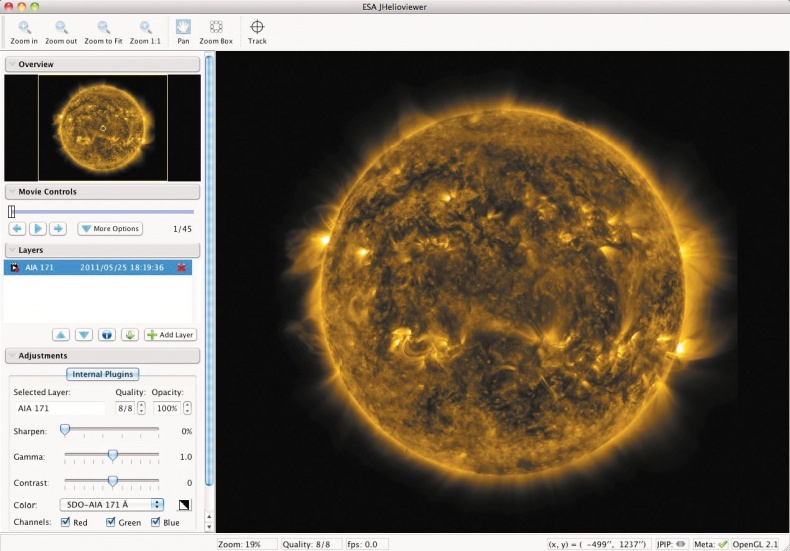Open the SDO-AIA 171 color dropdown
The width and height of the screenshot is (790, 551).
click(x=112, y=504)
